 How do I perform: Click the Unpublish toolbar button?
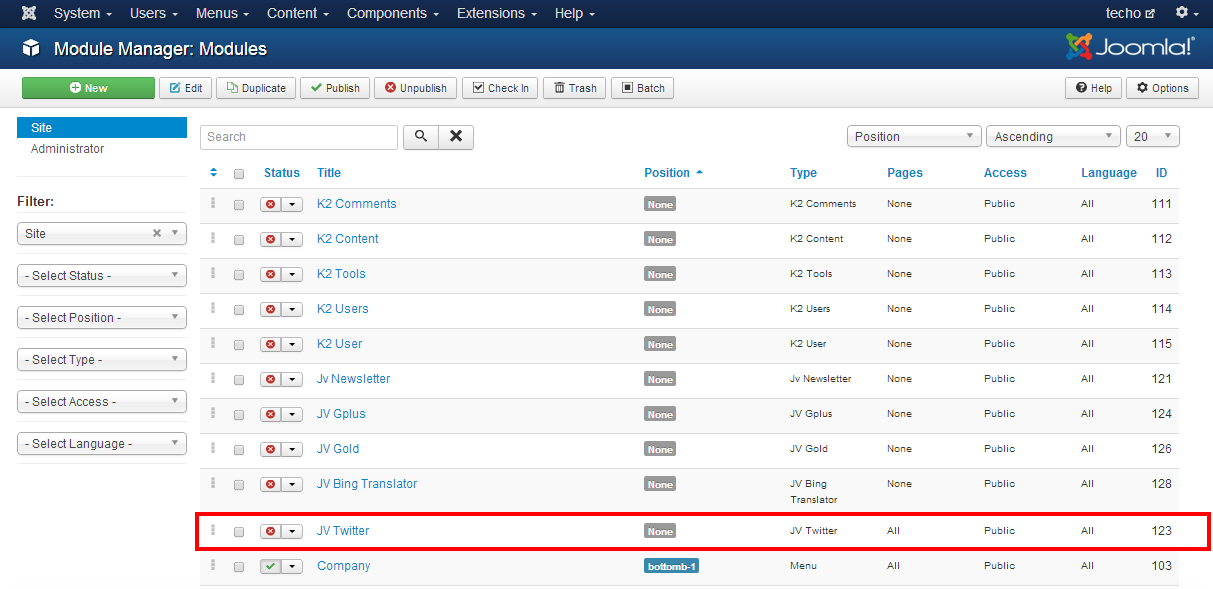pos(416,88)
